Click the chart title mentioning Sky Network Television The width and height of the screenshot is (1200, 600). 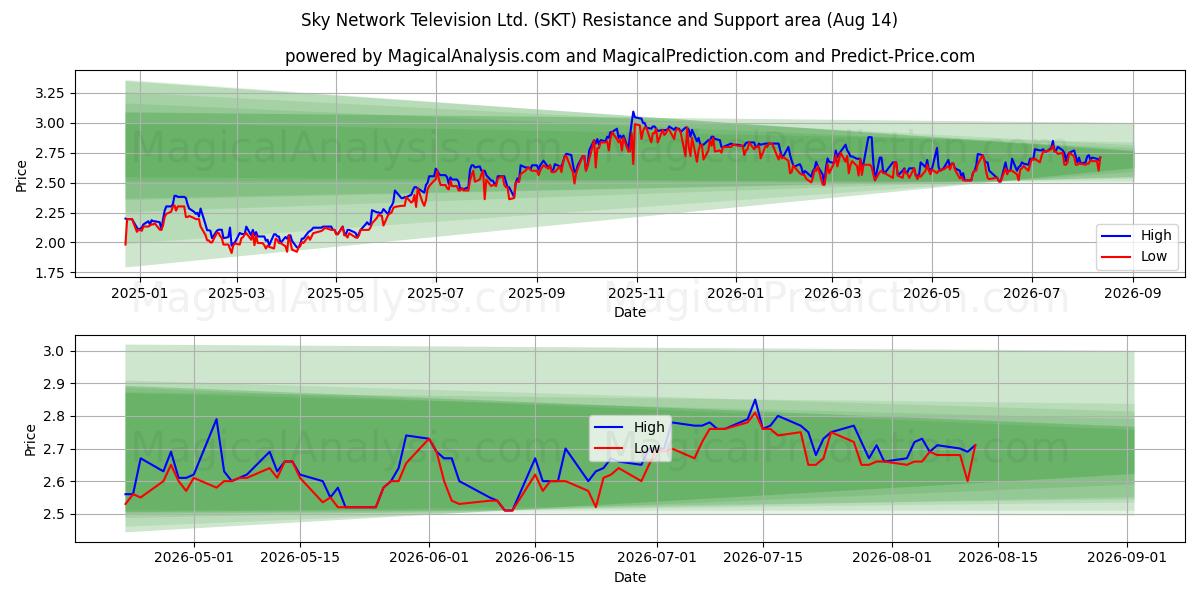point(599,20)
